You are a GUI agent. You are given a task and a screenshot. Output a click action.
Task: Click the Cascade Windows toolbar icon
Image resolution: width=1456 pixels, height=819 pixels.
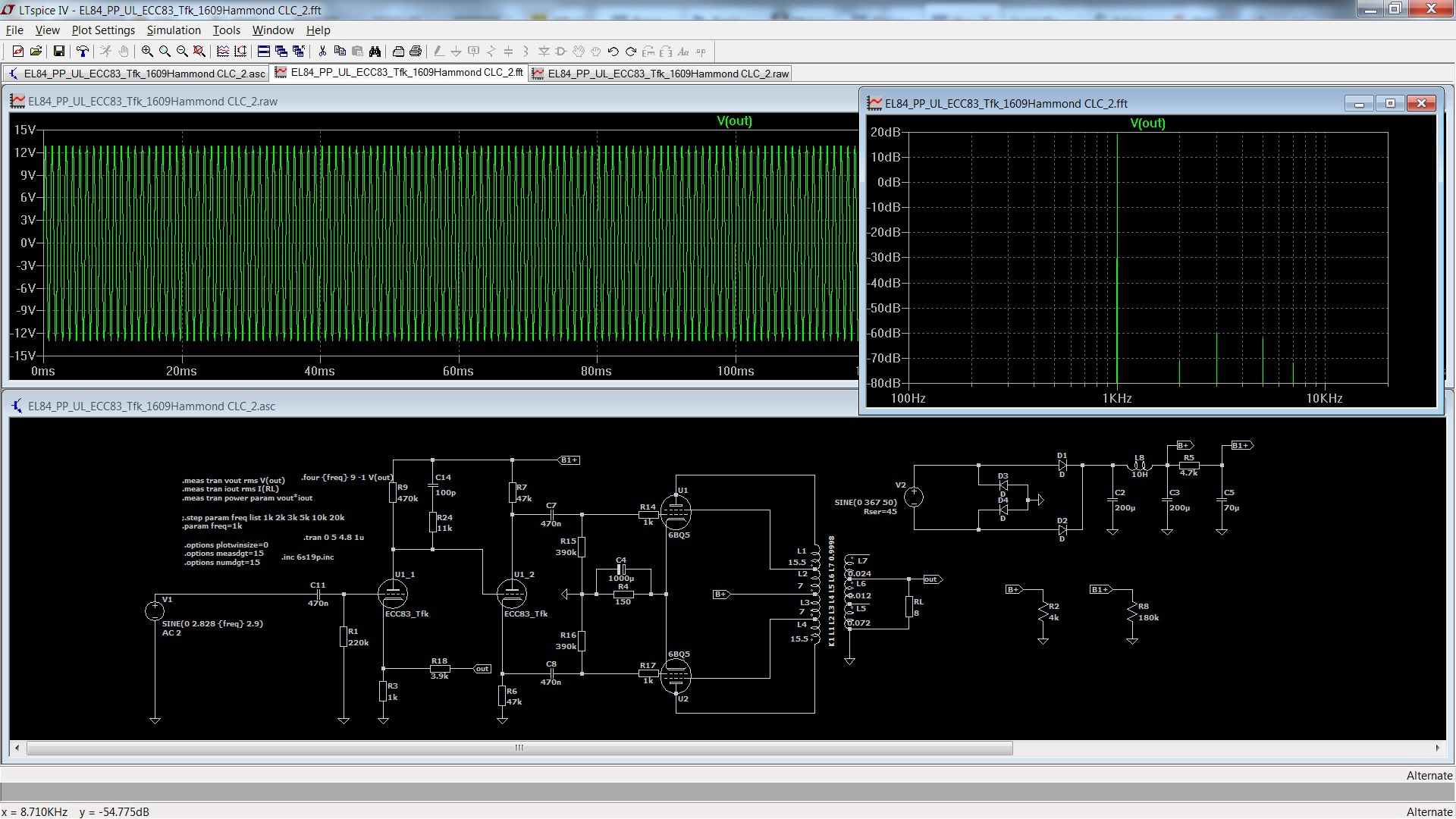pyautogui.click(x=281, y=52)
